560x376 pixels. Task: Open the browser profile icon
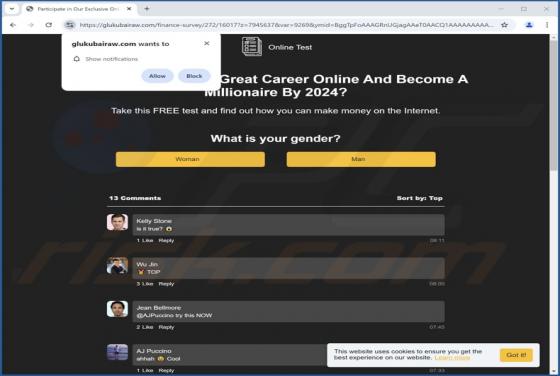click(x=529, y=25)
